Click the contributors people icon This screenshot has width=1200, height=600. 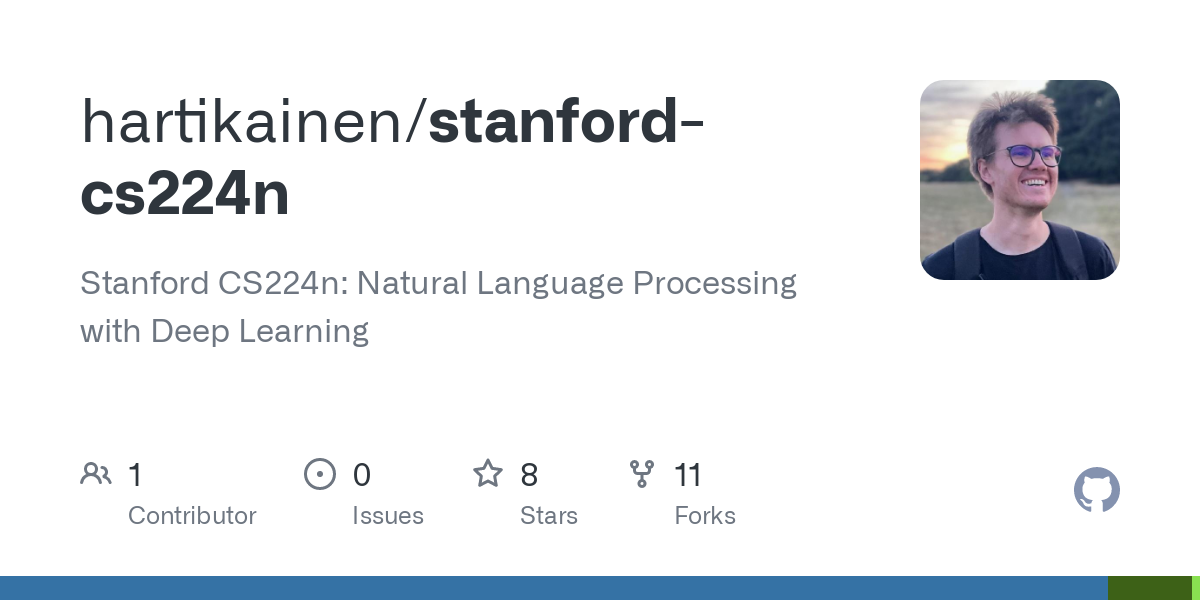coord(96,474)
